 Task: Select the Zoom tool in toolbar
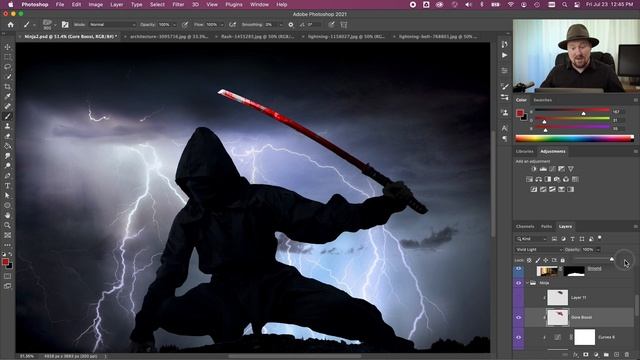point(7,225)
